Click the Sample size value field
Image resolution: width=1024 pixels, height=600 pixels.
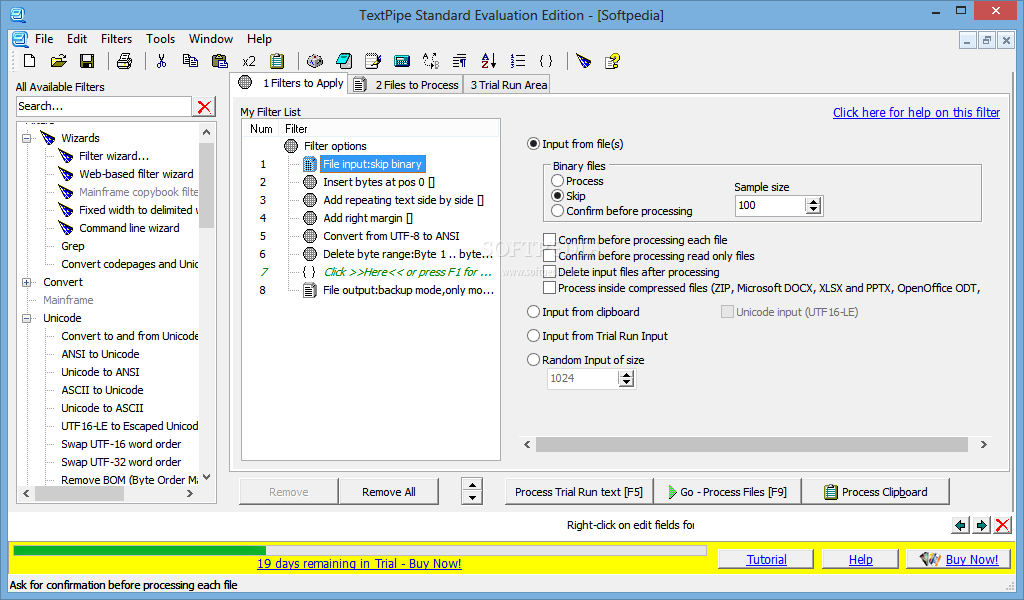770,206
